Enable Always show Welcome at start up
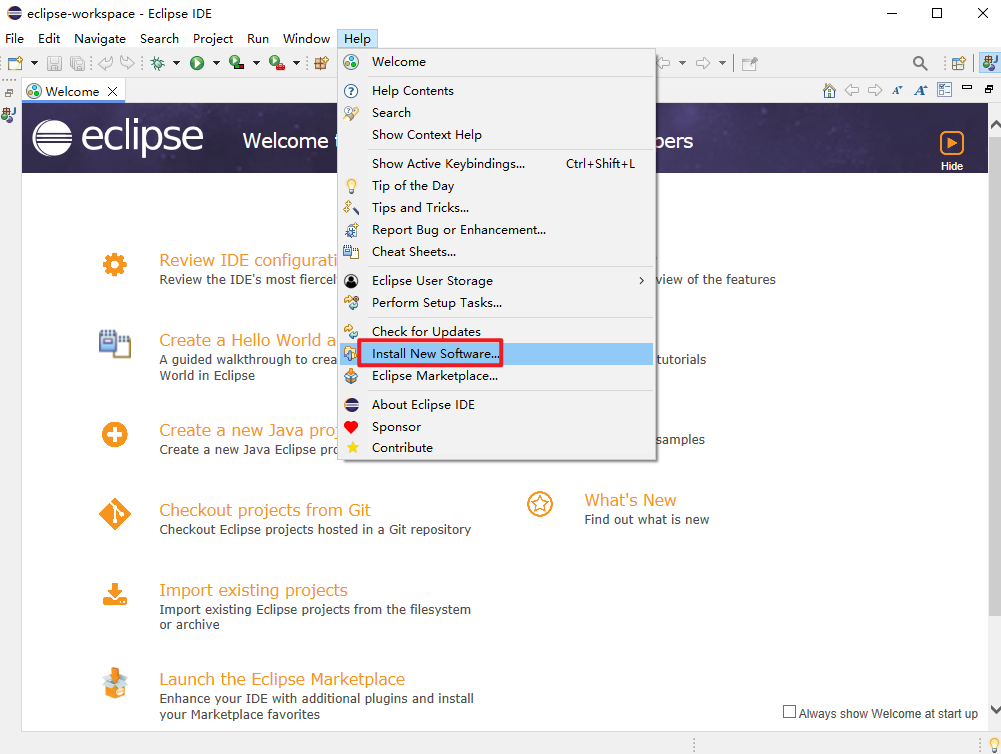The width and height of the screenshot is (1001, 754). 790,712
